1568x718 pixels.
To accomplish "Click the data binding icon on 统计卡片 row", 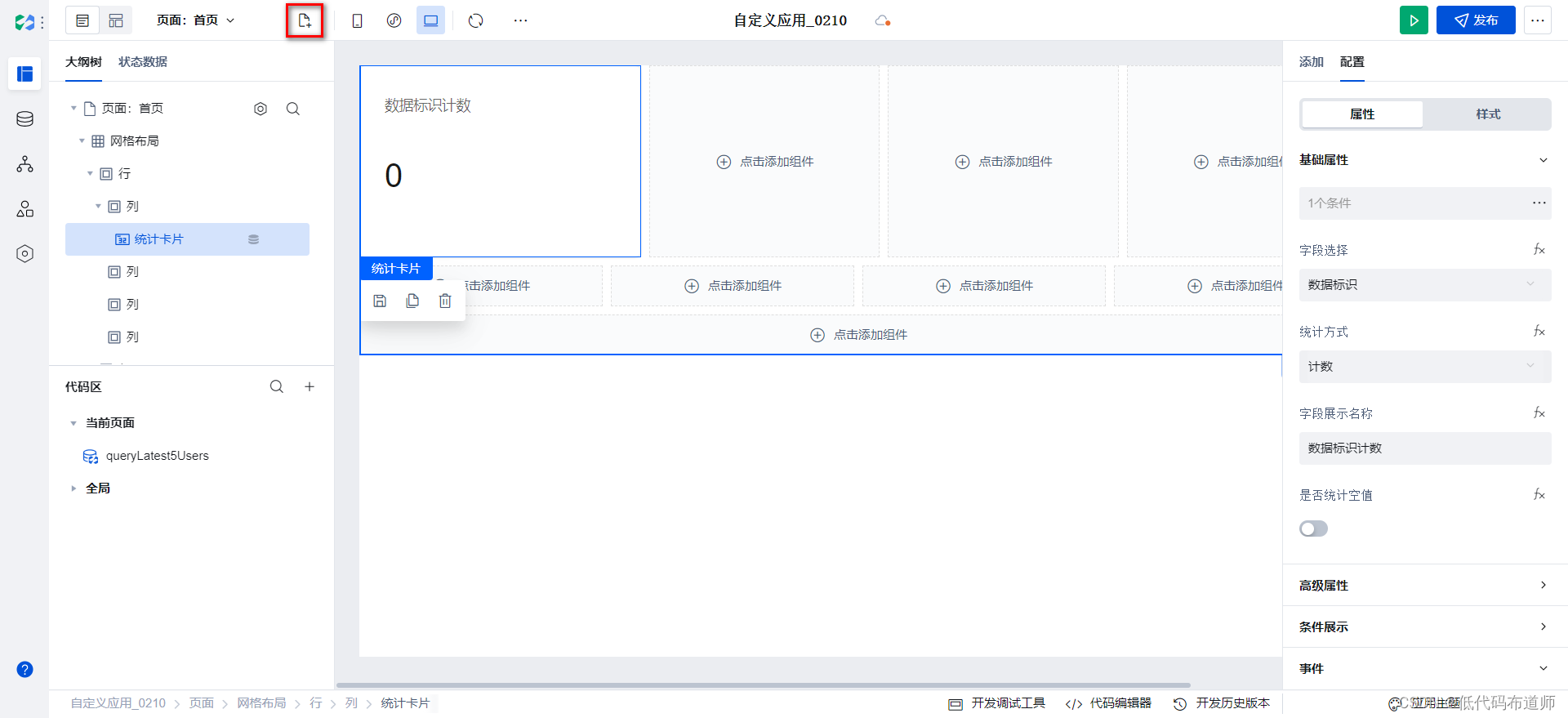I will (x=253, y=239).
